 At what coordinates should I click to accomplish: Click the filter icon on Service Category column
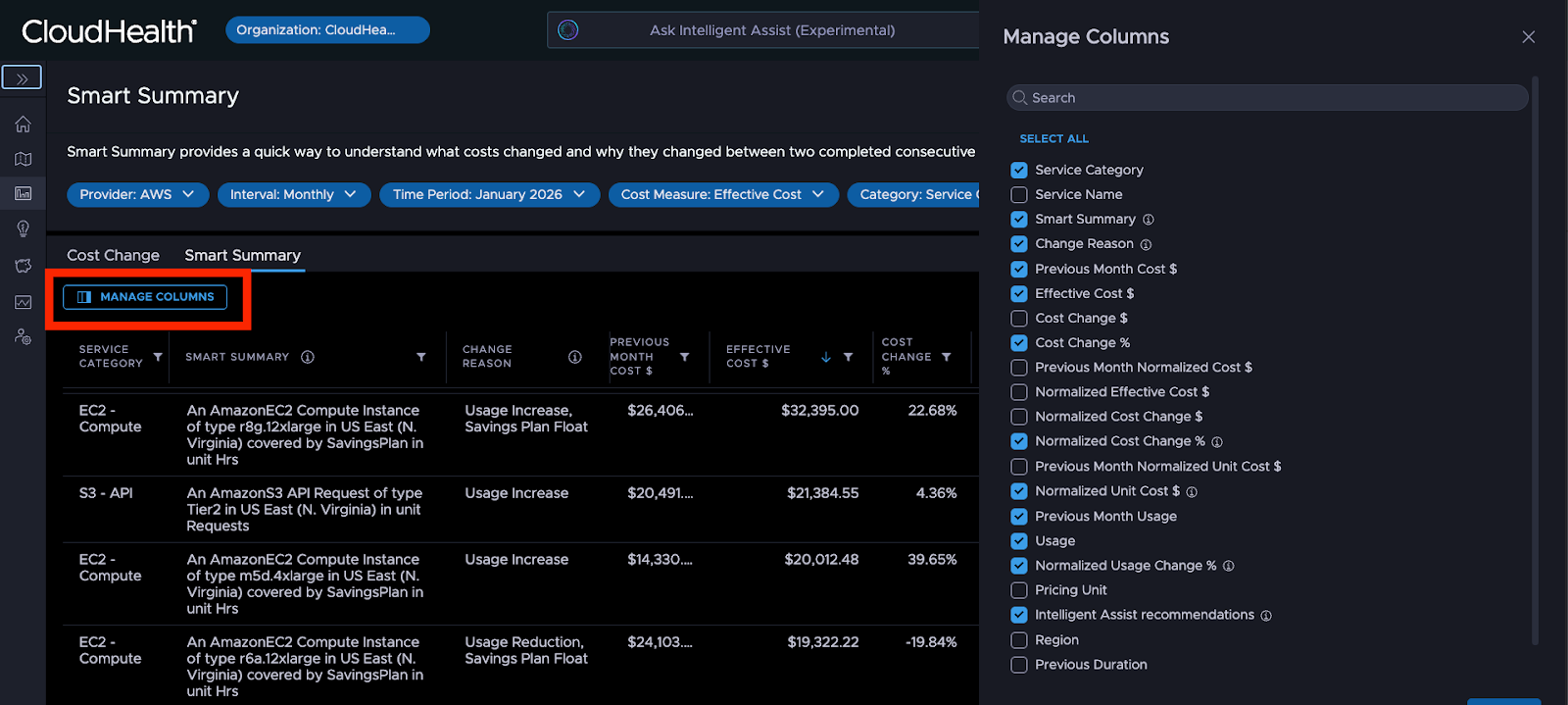tap(157, 357)
